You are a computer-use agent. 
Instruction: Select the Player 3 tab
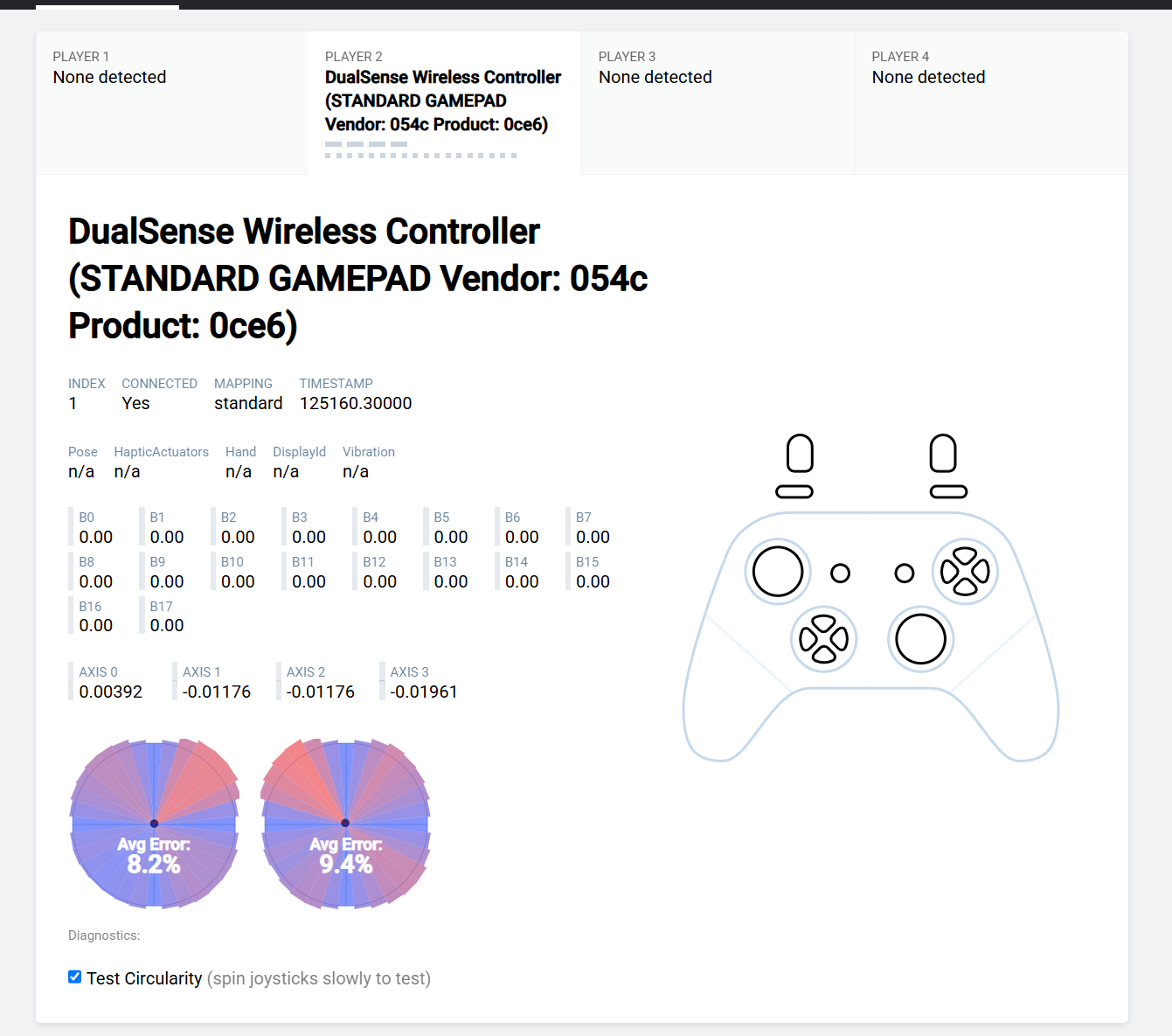(x=718, y=103)
